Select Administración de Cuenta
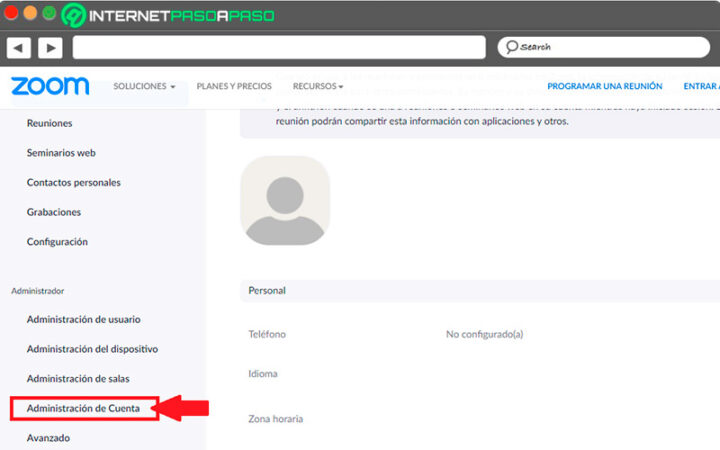The width and height of the screenshot is (720, 450). [x=83, y=408]
